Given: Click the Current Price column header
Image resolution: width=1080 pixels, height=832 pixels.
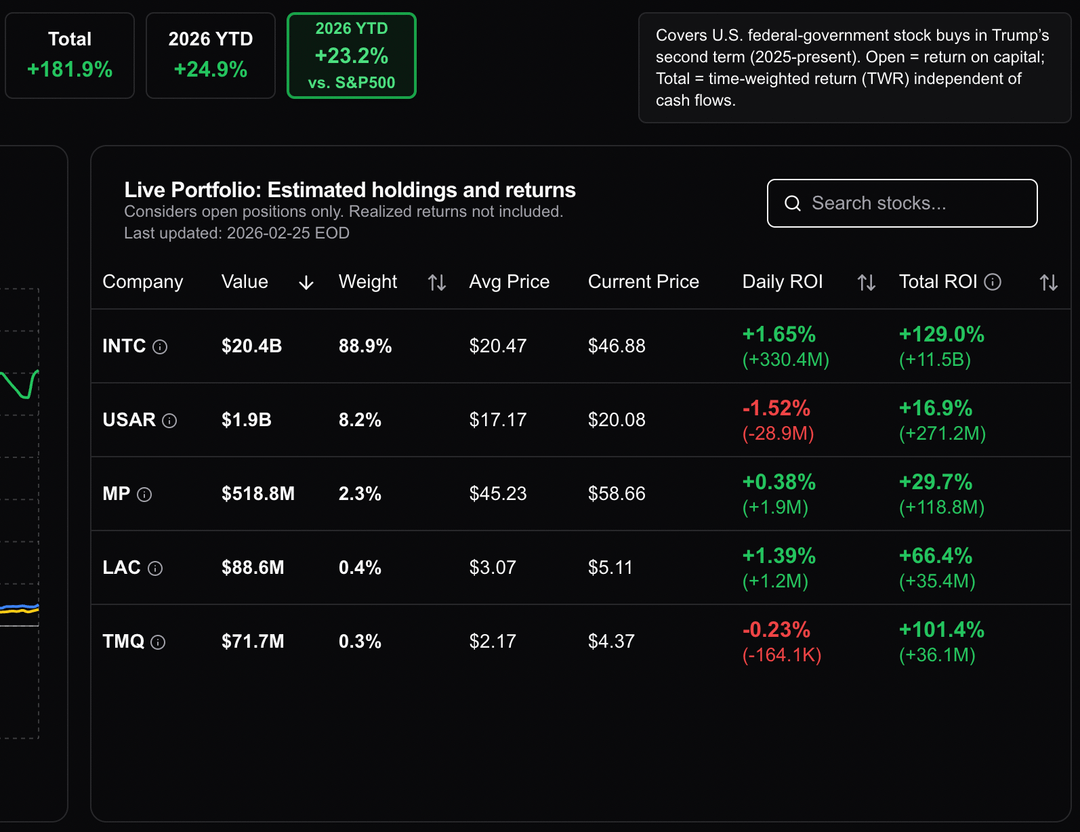Looking at the screenshot, I should pos(643,282).
